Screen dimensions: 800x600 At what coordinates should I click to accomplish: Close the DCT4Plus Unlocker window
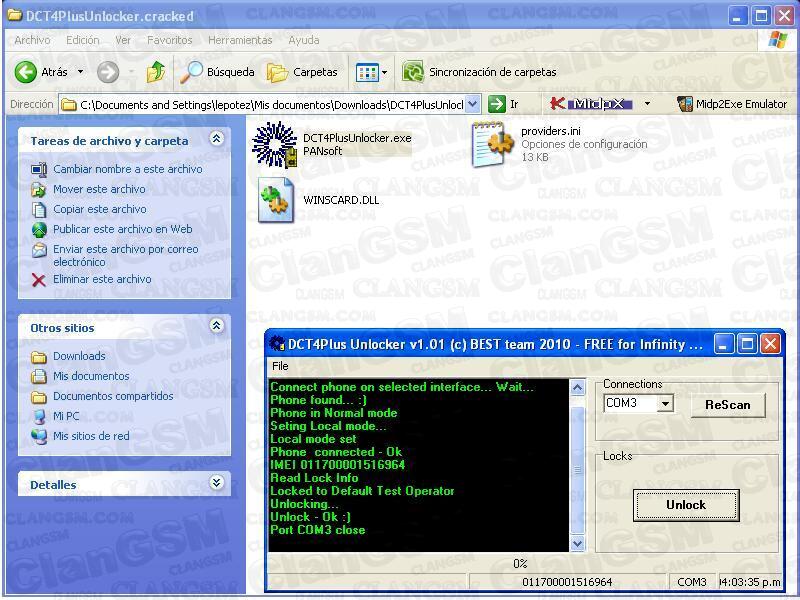771,344
